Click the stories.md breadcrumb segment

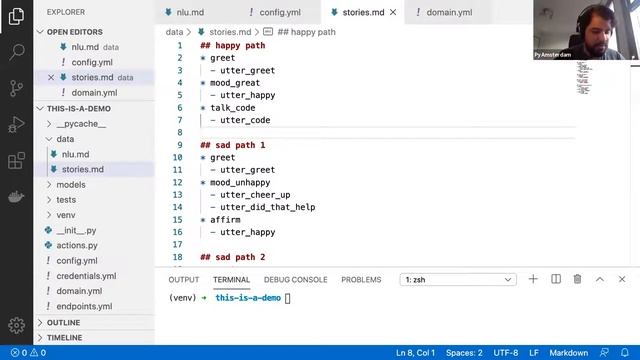coord(230,32)
